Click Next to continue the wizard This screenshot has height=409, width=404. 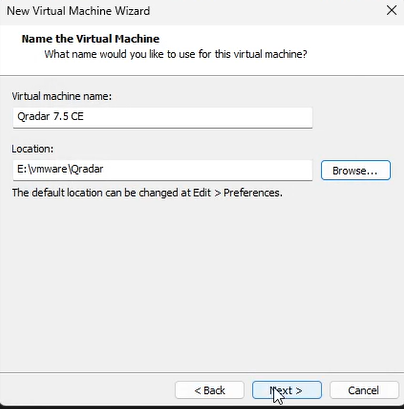tap(287, 390)
